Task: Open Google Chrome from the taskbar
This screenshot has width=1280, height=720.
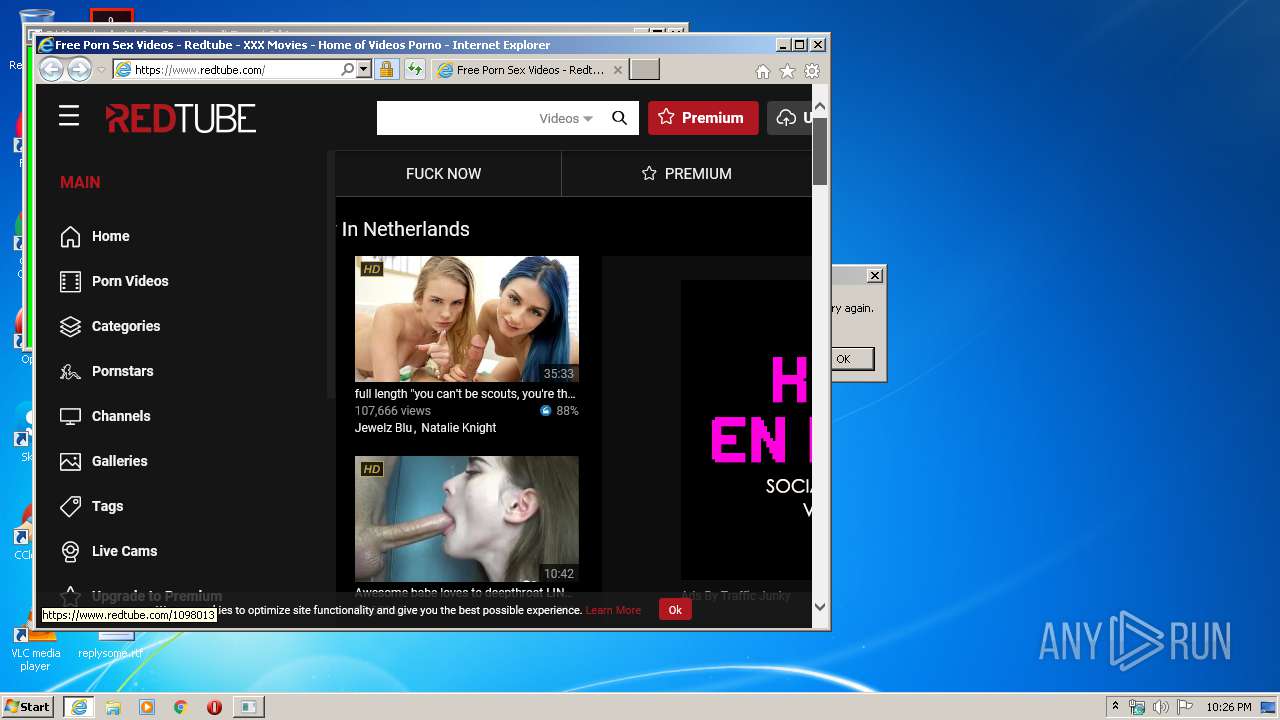Action: coord(180,707)
